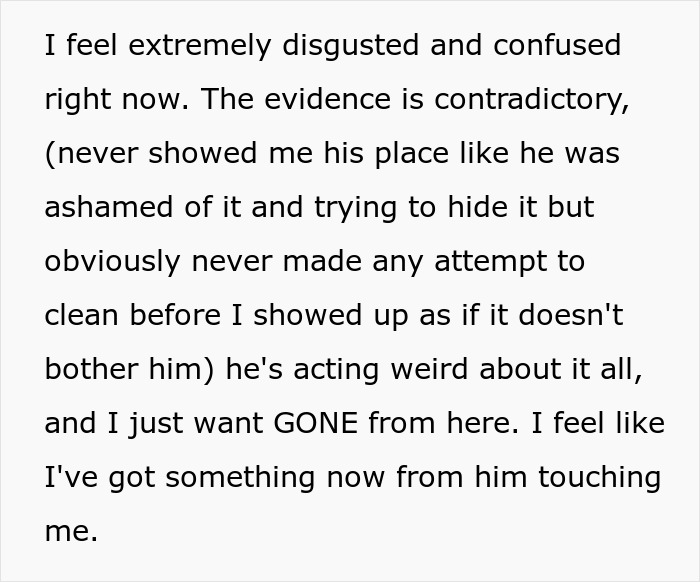Click the opening parenthesis before "never"
The image size is (700, 582).
click(x=50, y=154)
